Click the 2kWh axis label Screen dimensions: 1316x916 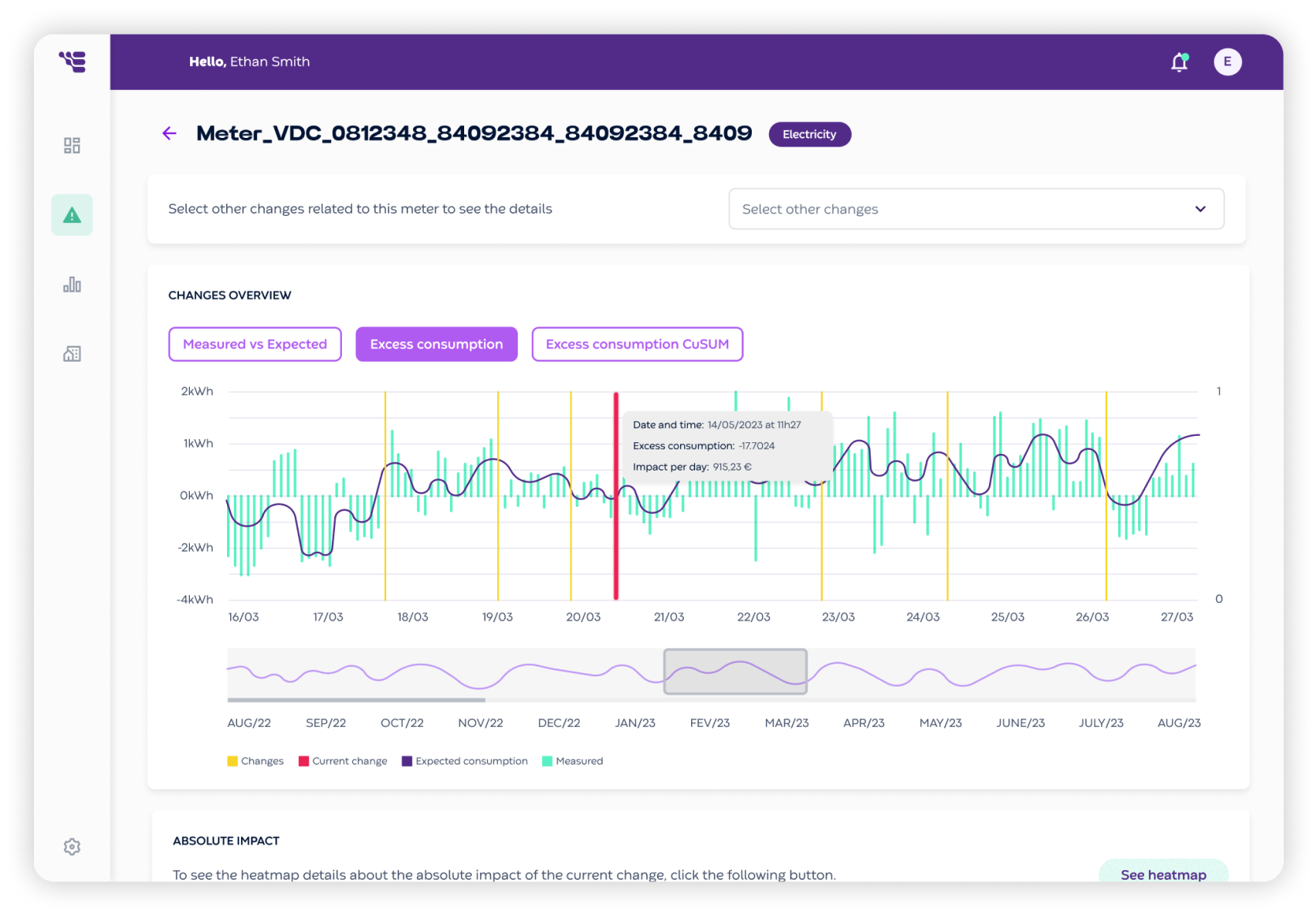click(197, 392)
